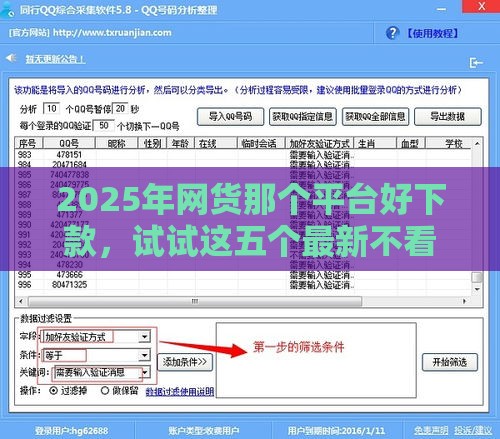
Task: Click the table's vertical scroll up arrow
Action: click(477, 143)
